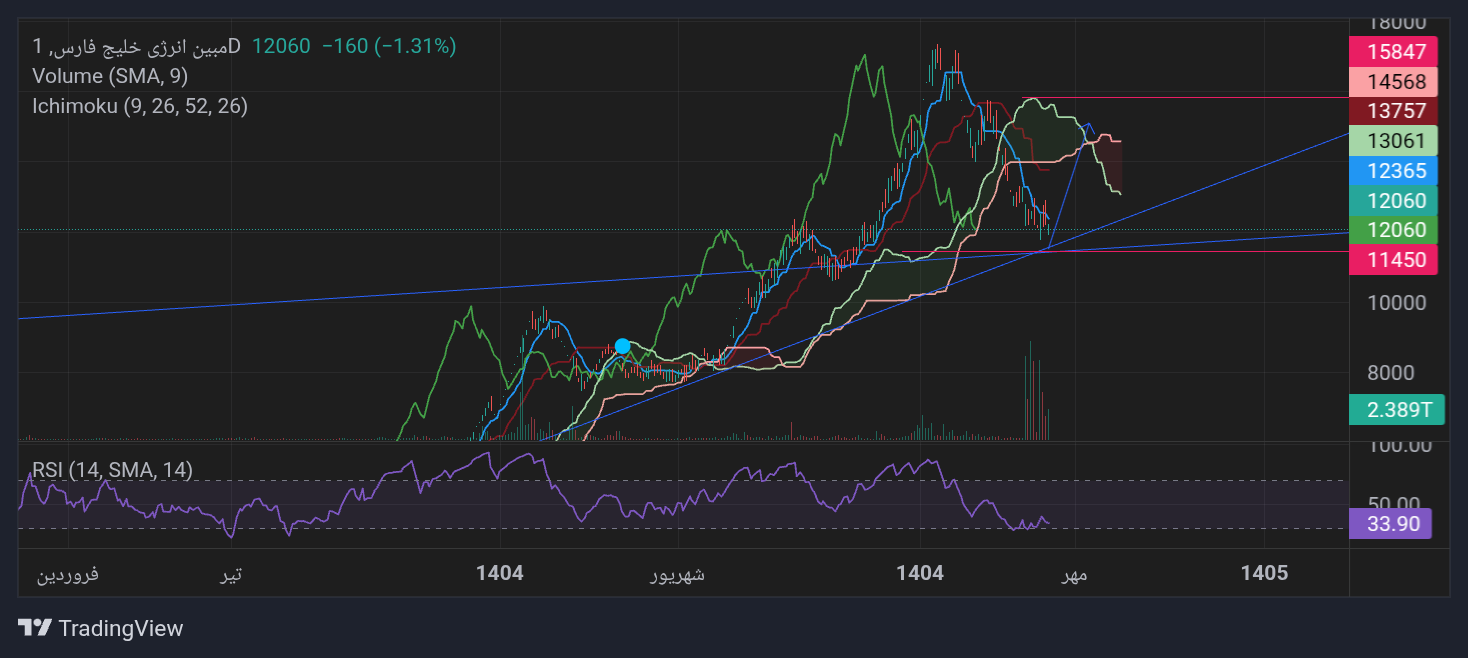Image resolution: width=1468 pixels, height=658 pixels.
Task: Click the 13757 dark red price label
Action: (1393, 110)
